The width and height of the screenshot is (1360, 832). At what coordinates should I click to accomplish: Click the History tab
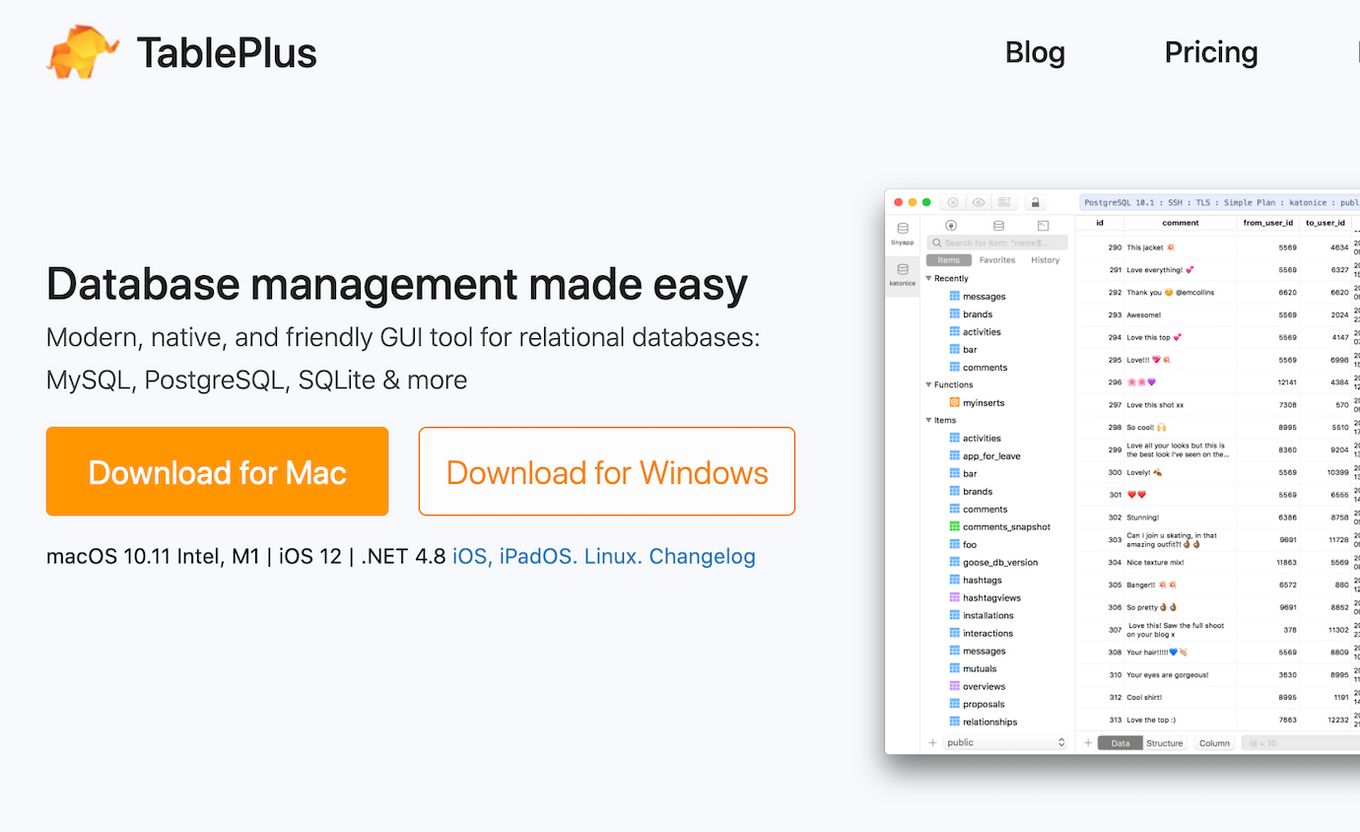pos(1046,260)
